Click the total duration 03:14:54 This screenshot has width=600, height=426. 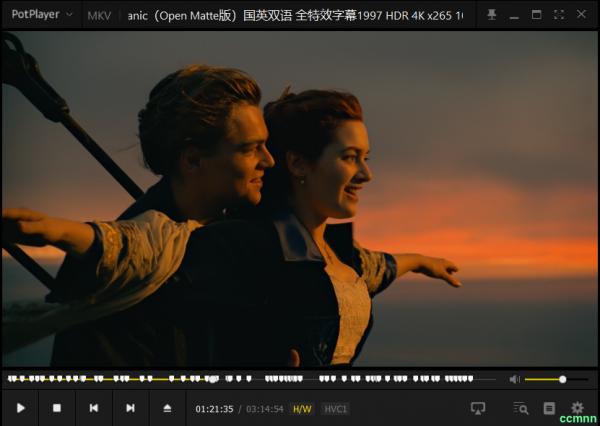pyautogui.click(x=265, y=409)
